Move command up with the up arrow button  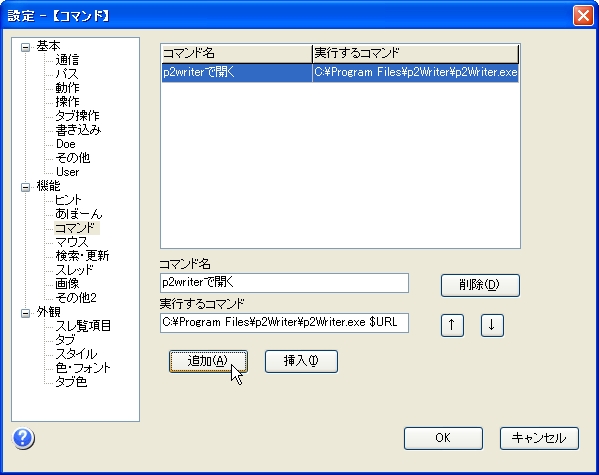[x=452, y=325]
